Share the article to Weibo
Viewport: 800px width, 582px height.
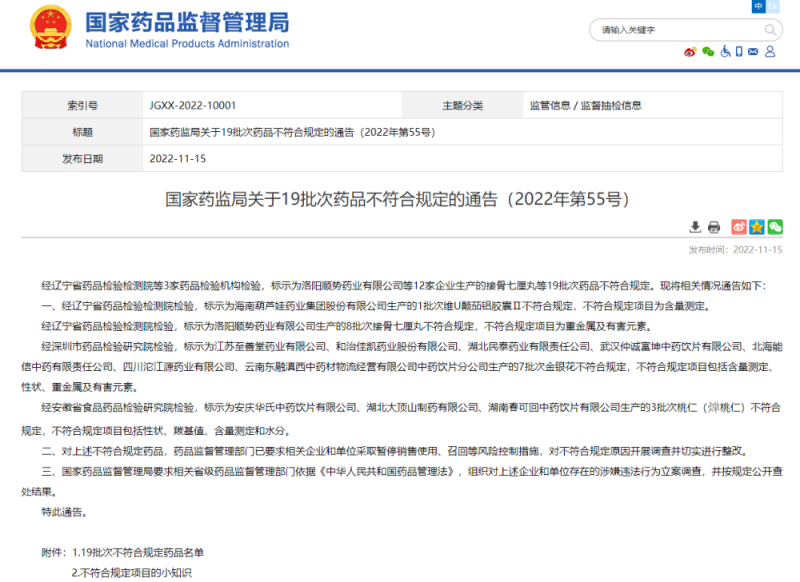(739, 227)
